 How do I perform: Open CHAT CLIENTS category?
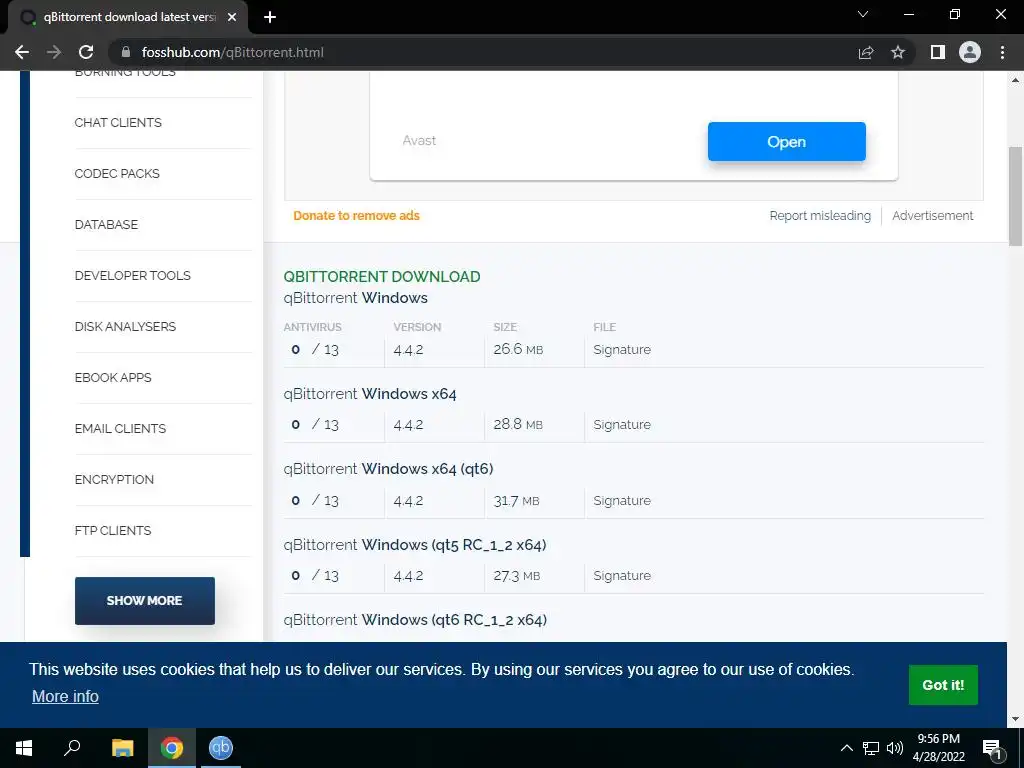[118, 123]
